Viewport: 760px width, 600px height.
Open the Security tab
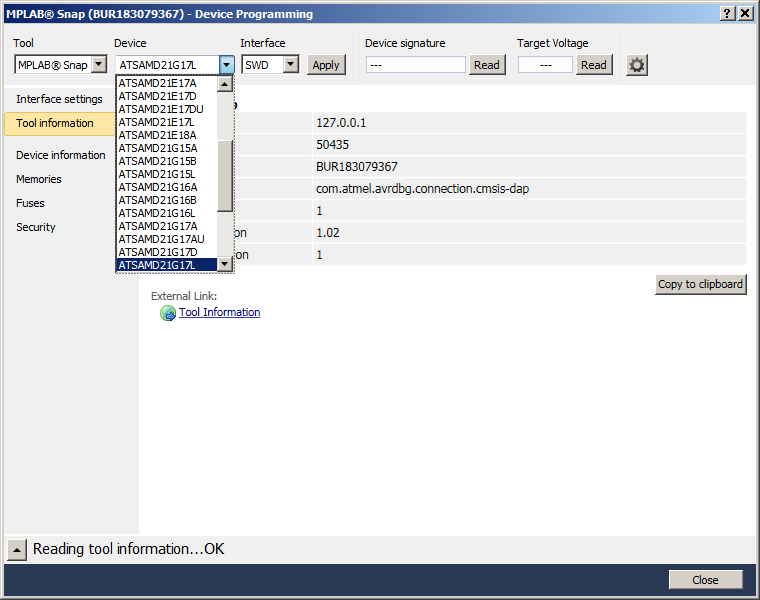(35, 227)
